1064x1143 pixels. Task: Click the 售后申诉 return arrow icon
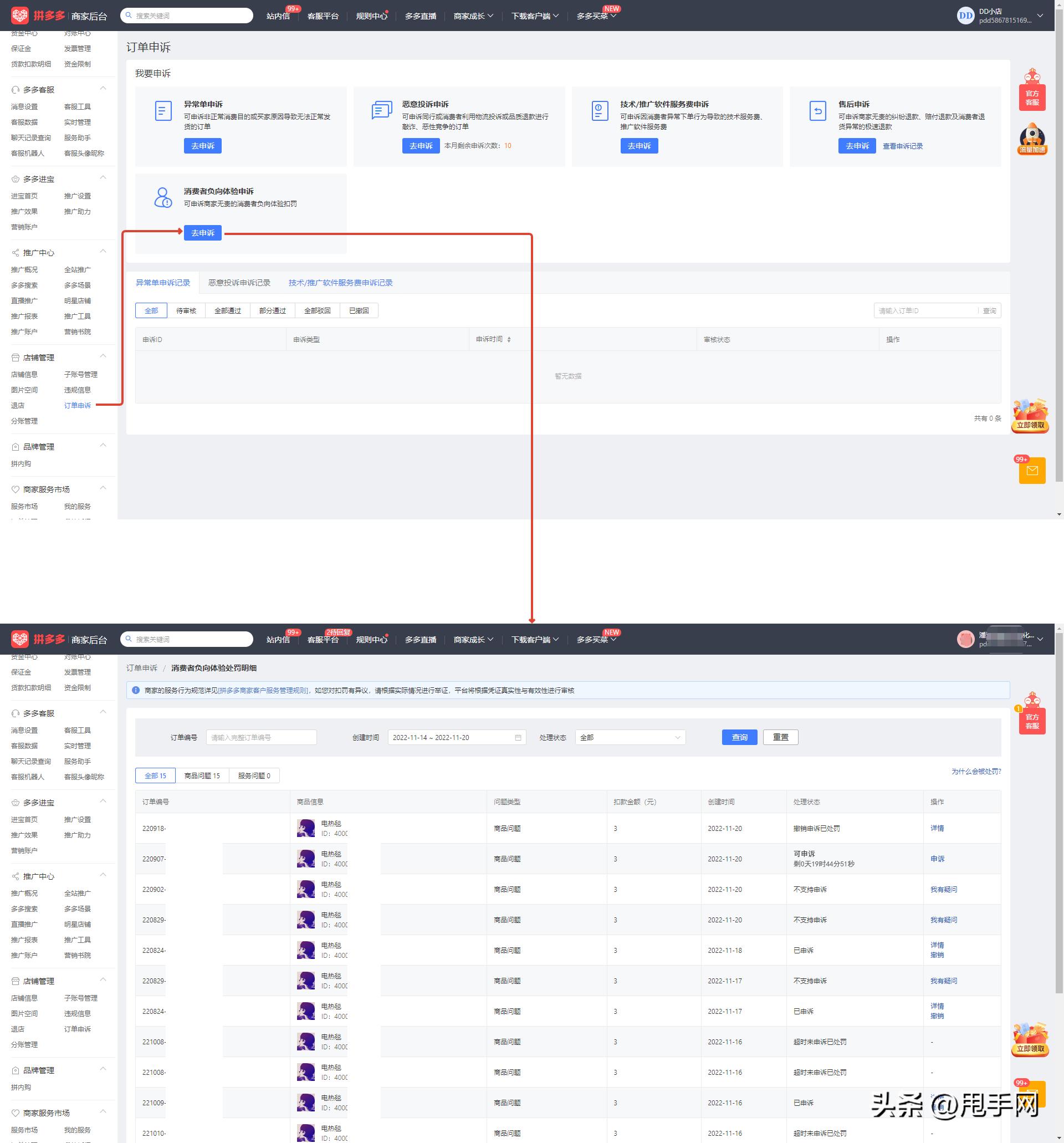817,110
